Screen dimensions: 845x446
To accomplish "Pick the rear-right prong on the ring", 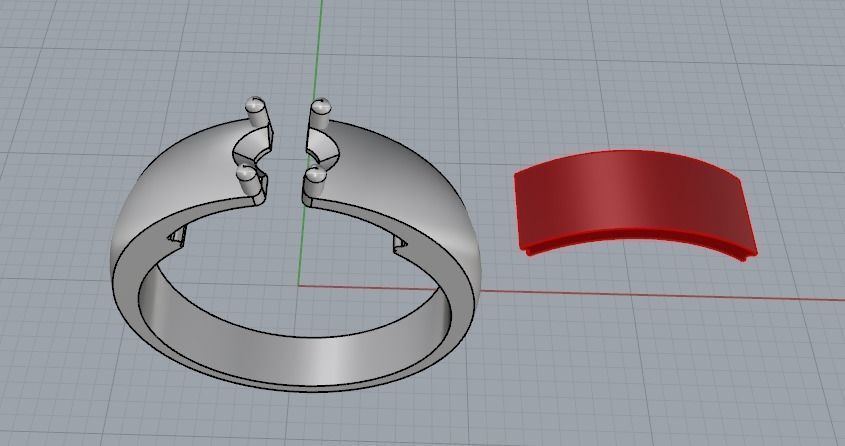I will 320,114.
